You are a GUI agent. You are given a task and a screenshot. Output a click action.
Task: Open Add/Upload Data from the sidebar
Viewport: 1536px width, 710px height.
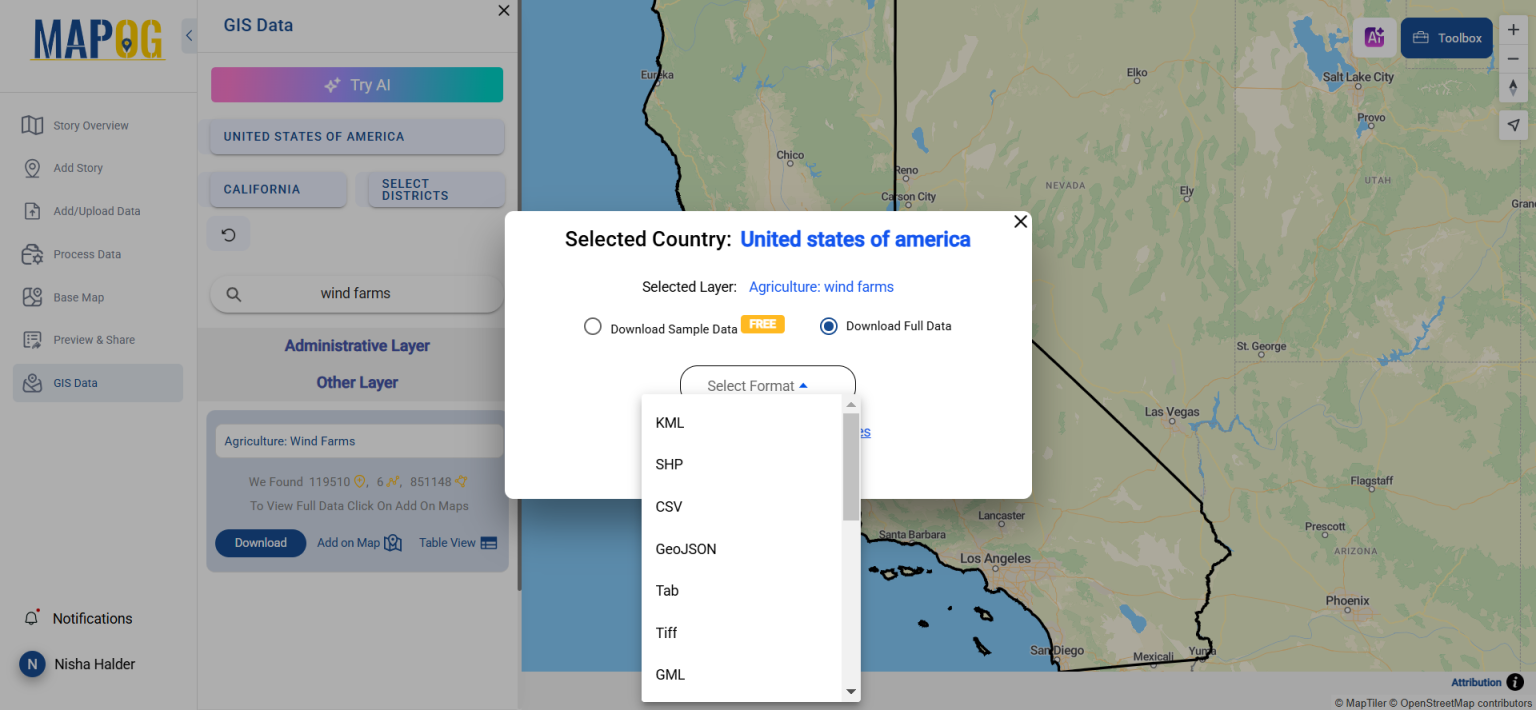97,210
